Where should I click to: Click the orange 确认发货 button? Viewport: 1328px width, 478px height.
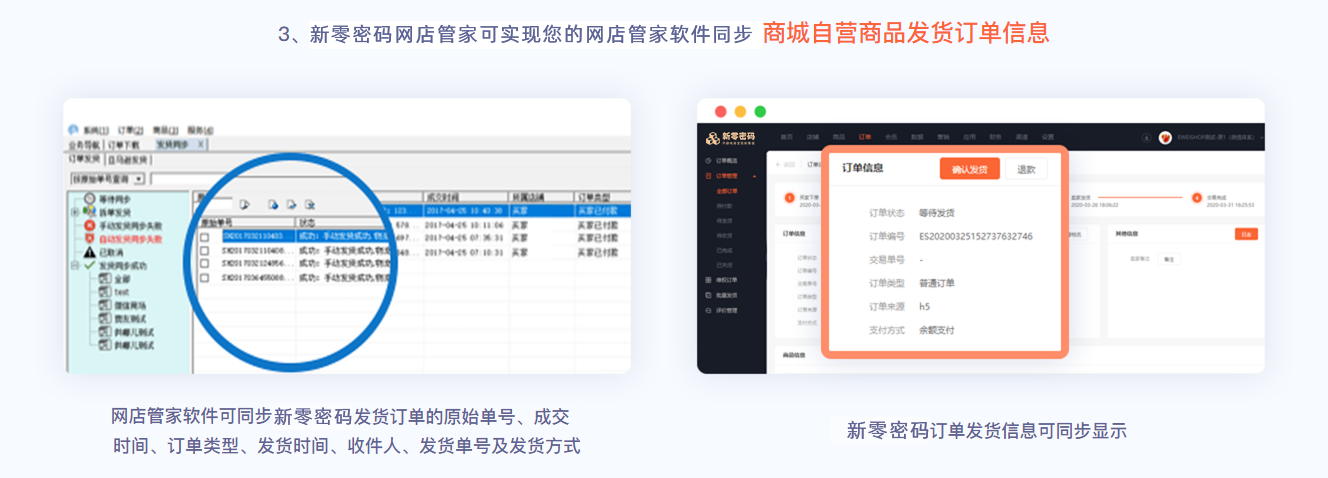click(x=969, y=169)
